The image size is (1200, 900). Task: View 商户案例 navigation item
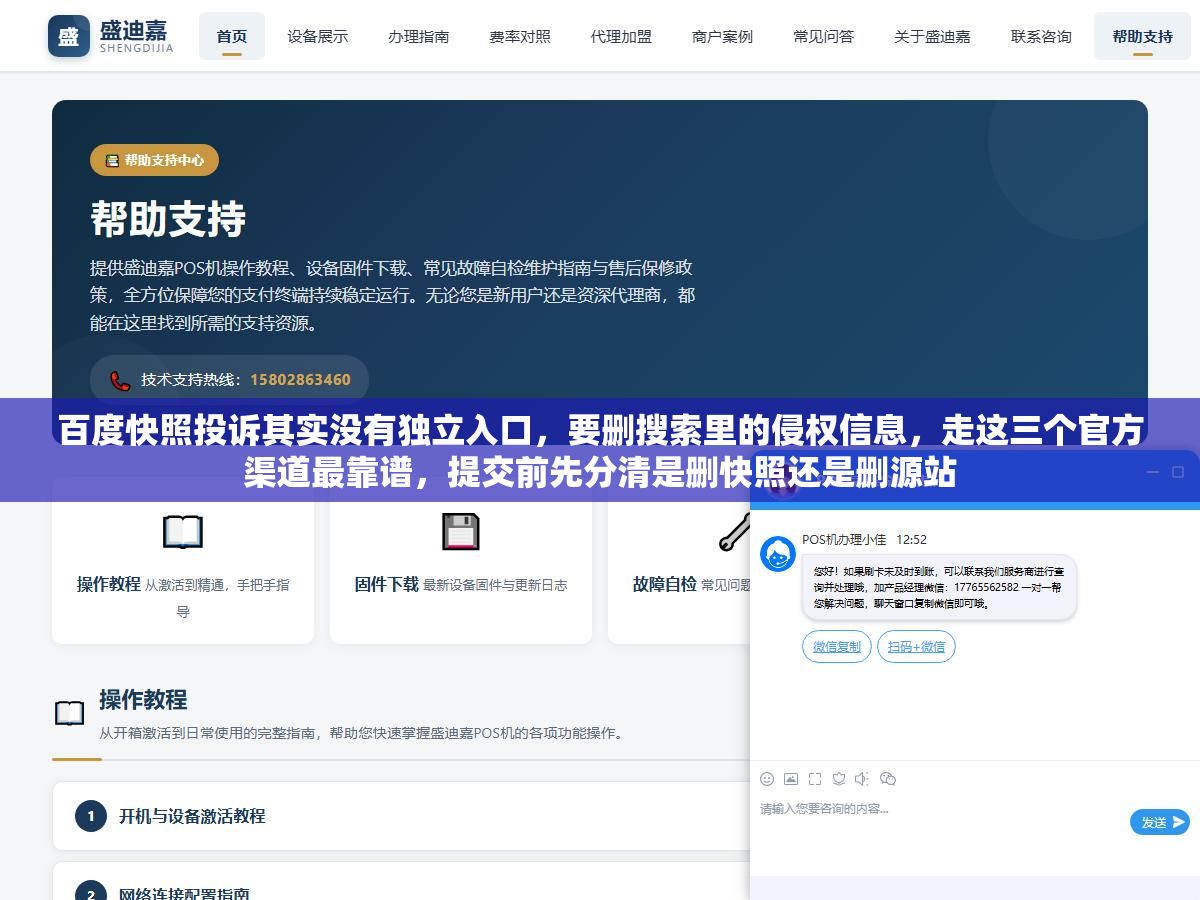coord(722,36)
